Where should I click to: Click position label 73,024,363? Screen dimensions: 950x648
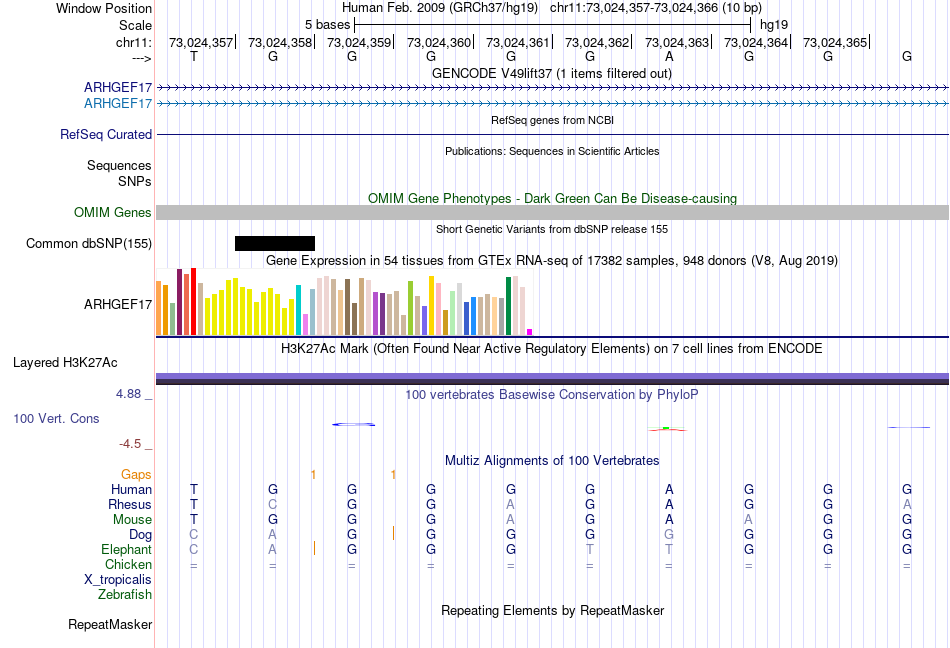point(677,42)
